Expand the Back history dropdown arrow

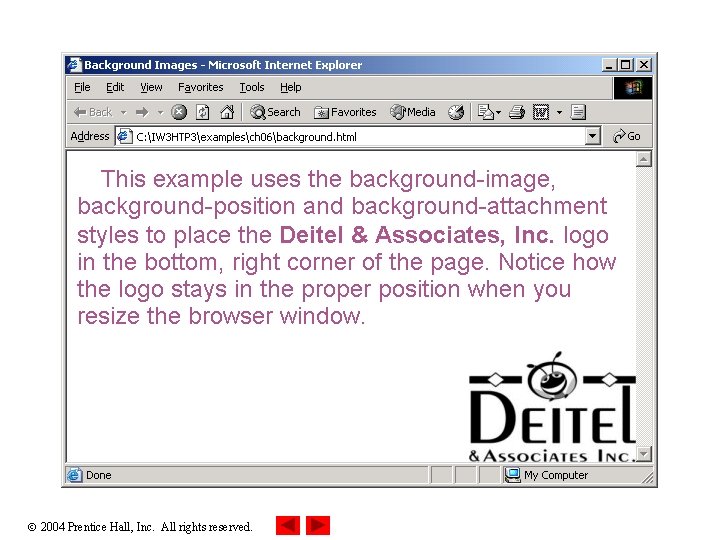(x=124, y=112)
